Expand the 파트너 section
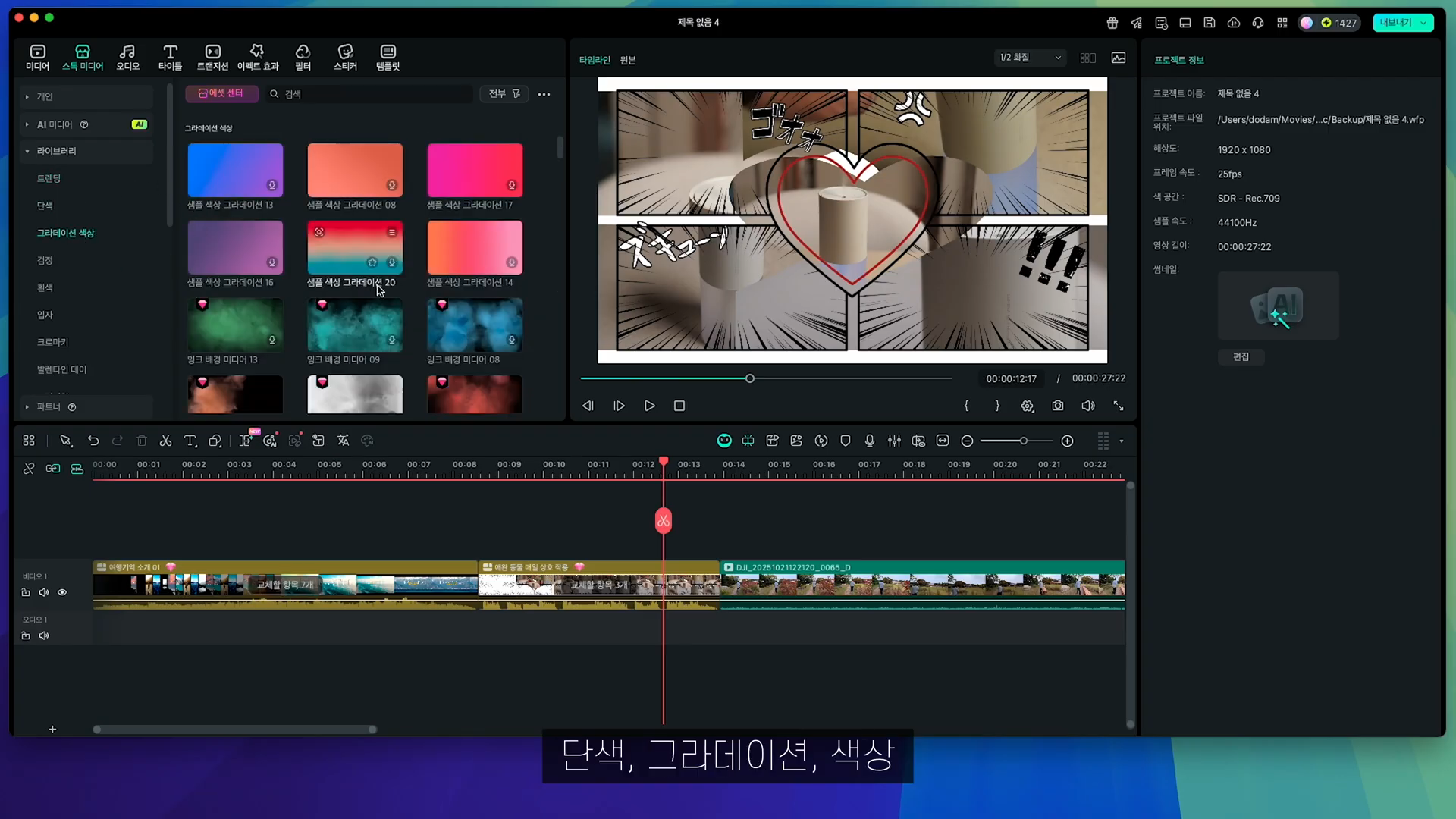The image size is (1456, 819). coord(27,407)
